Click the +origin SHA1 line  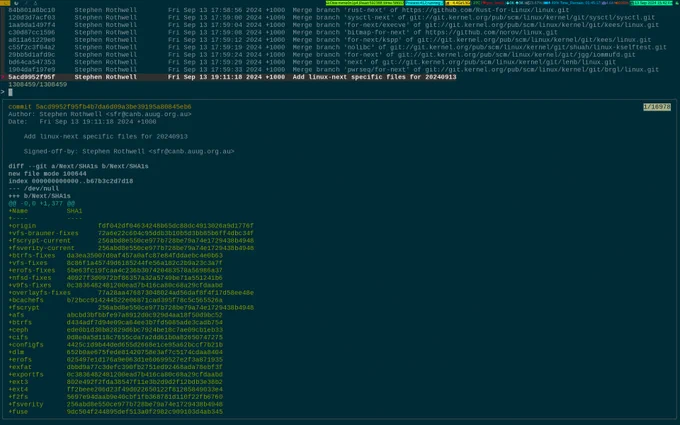pos(131,226)
